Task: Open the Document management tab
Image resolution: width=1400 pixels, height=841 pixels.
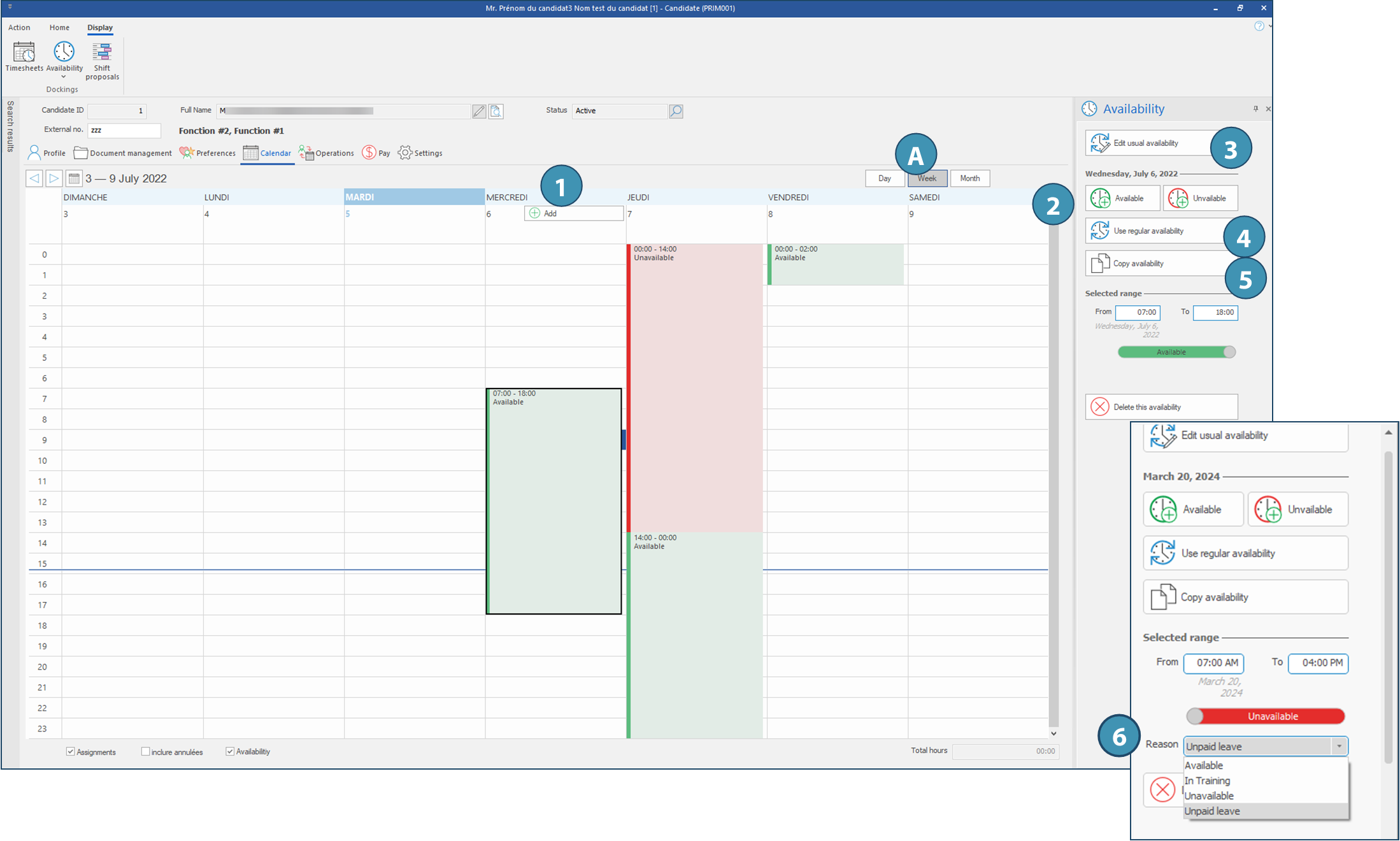Action: (x=123, y=153)
